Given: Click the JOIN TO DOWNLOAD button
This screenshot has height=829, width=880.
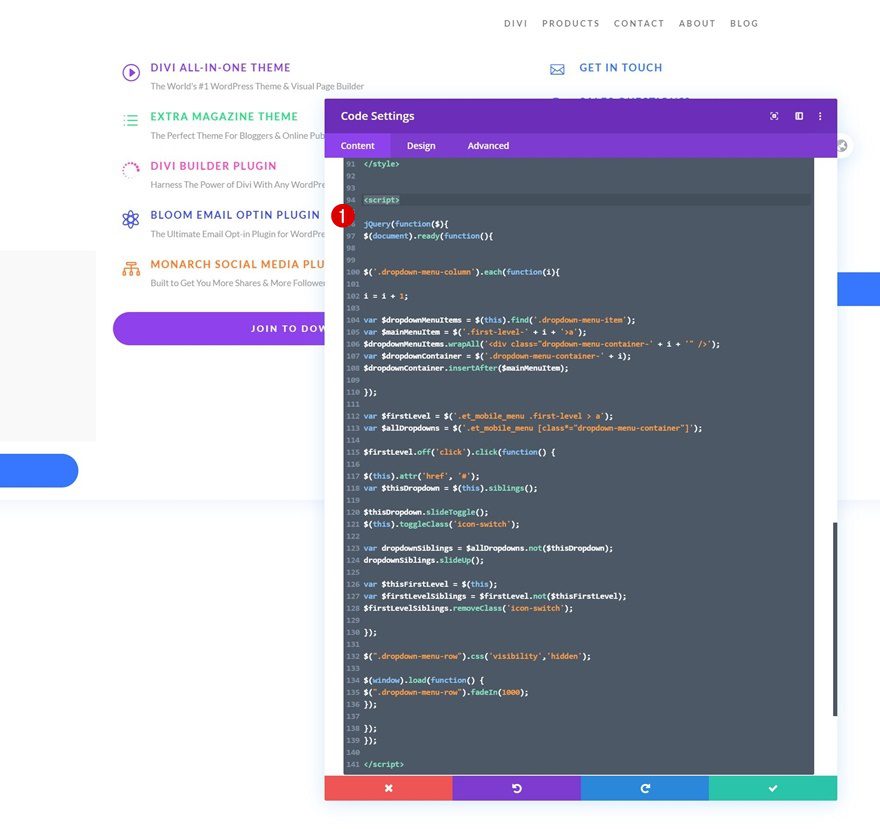Looking at the screenshot, I should (220, 328).
